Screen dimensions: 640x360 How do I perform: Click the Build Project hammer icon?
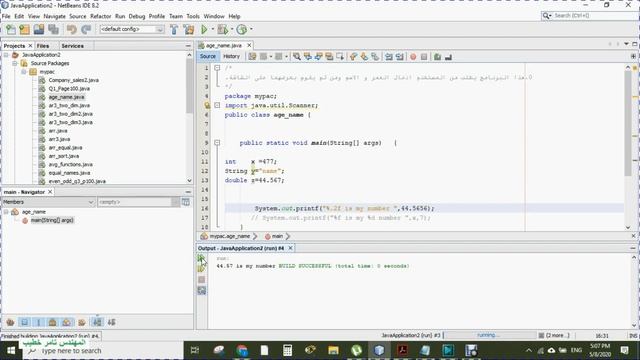point(174,29)
